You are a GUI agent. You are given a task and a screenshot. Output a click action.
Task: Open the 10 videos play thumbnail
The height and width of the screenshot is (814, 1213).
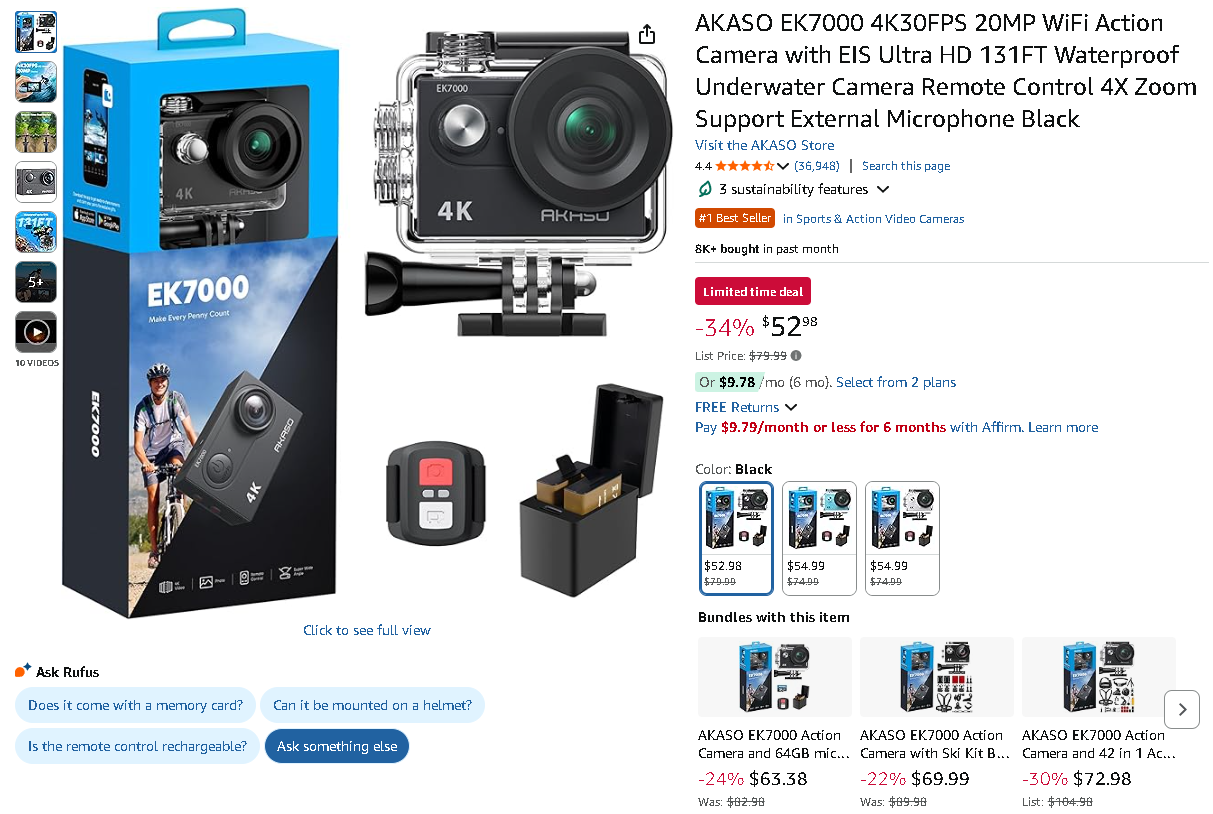pos(36,332)
